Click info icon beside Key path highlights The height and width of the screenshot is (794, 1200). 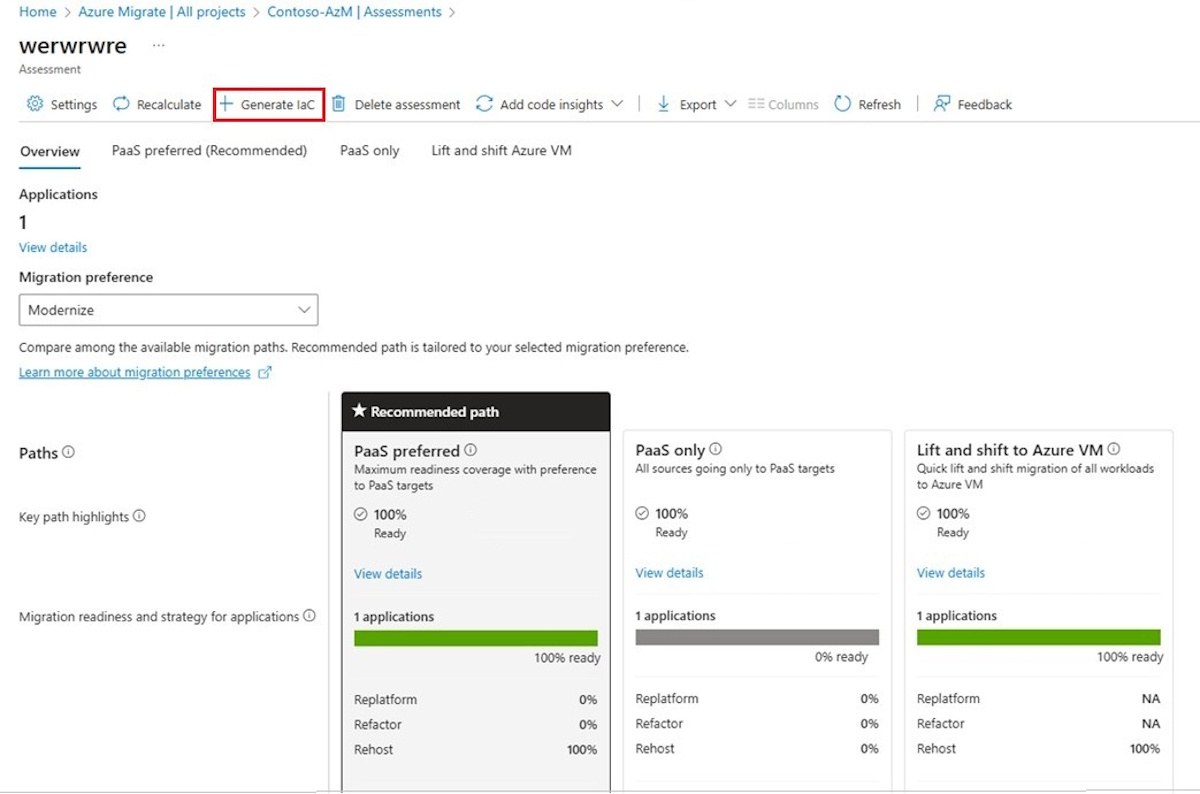tap(139, 516)
